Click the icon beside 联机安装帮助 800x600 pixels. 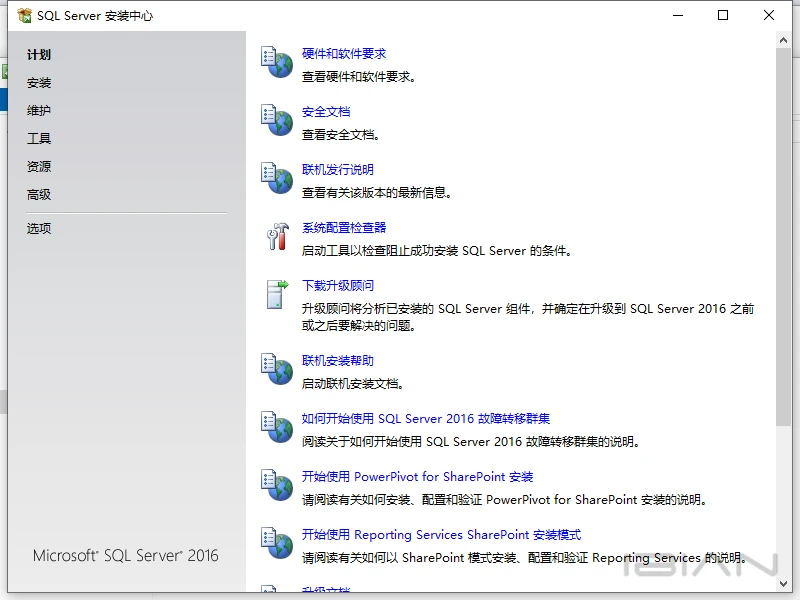coord(277,369)
